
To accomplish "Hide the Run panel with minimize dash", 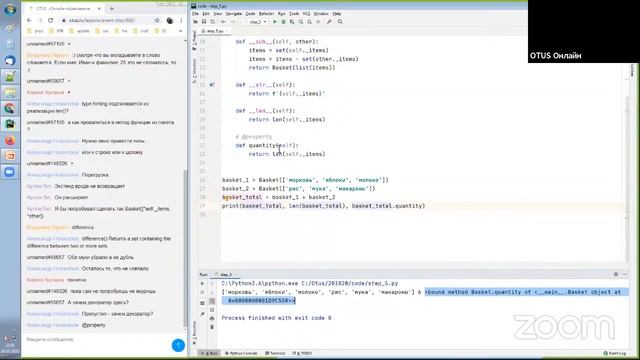I will (624, 274).
